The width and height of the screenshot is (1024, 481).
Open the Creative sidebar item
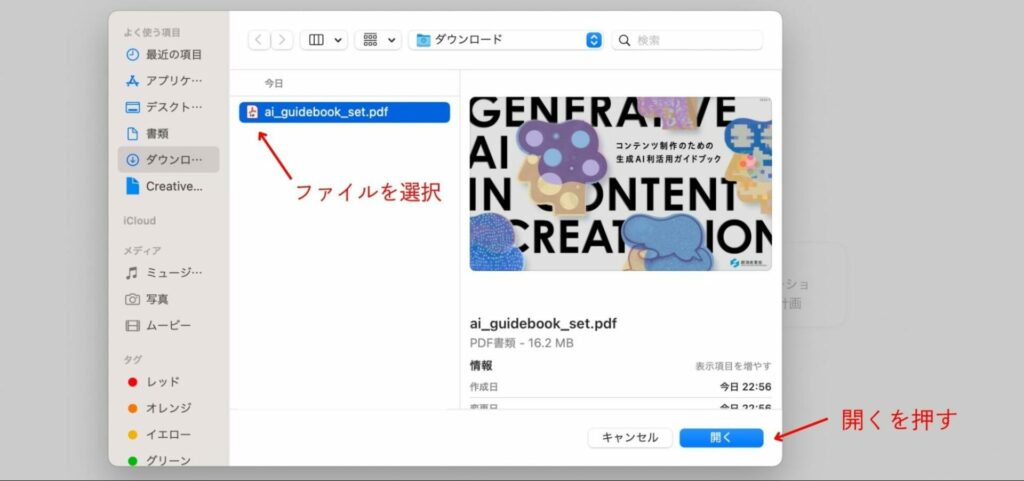[168, 186]
